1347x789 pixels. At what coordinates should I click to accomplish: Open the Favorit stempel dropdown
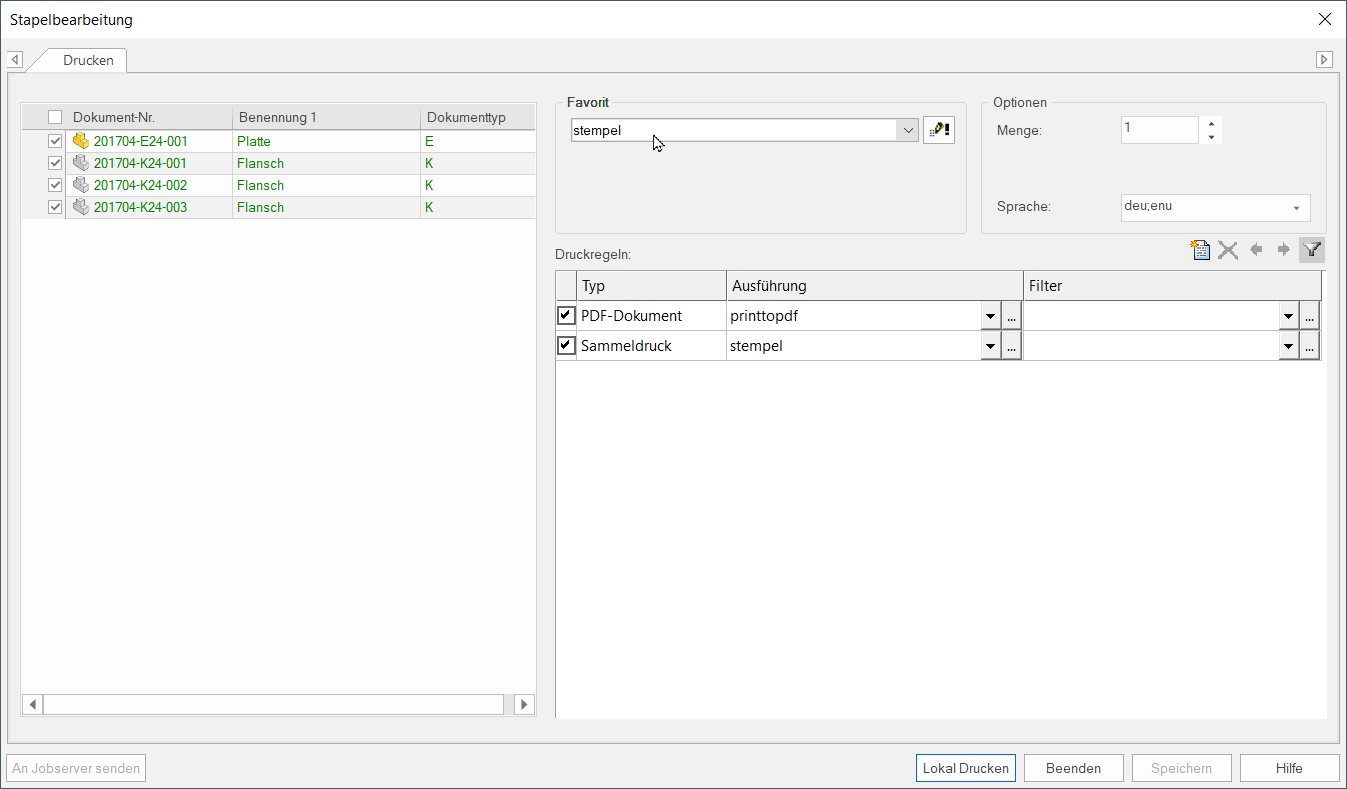(x=907, y=130)
